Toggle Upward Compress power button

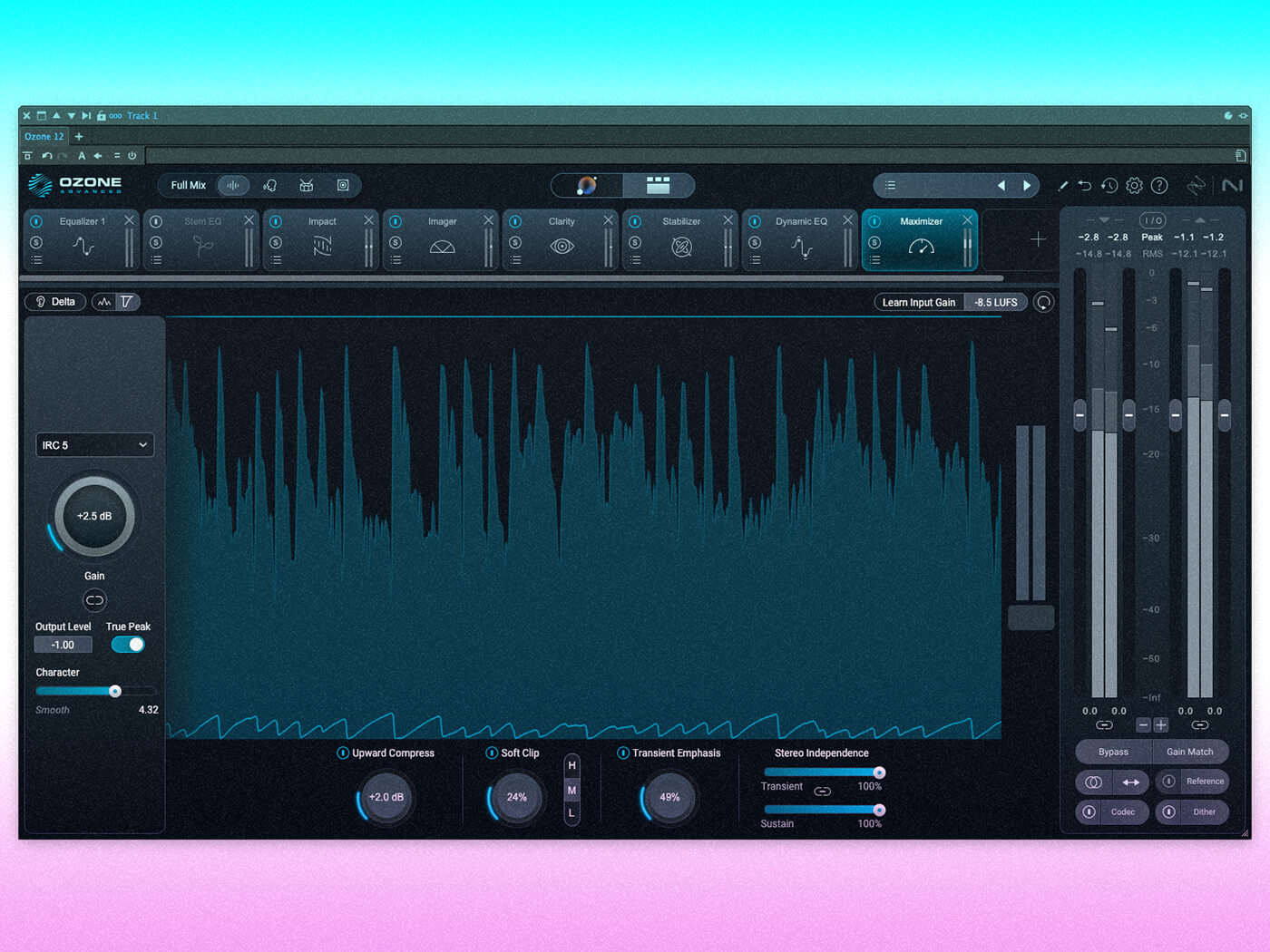pyautogui.click(x=343, y=753)
